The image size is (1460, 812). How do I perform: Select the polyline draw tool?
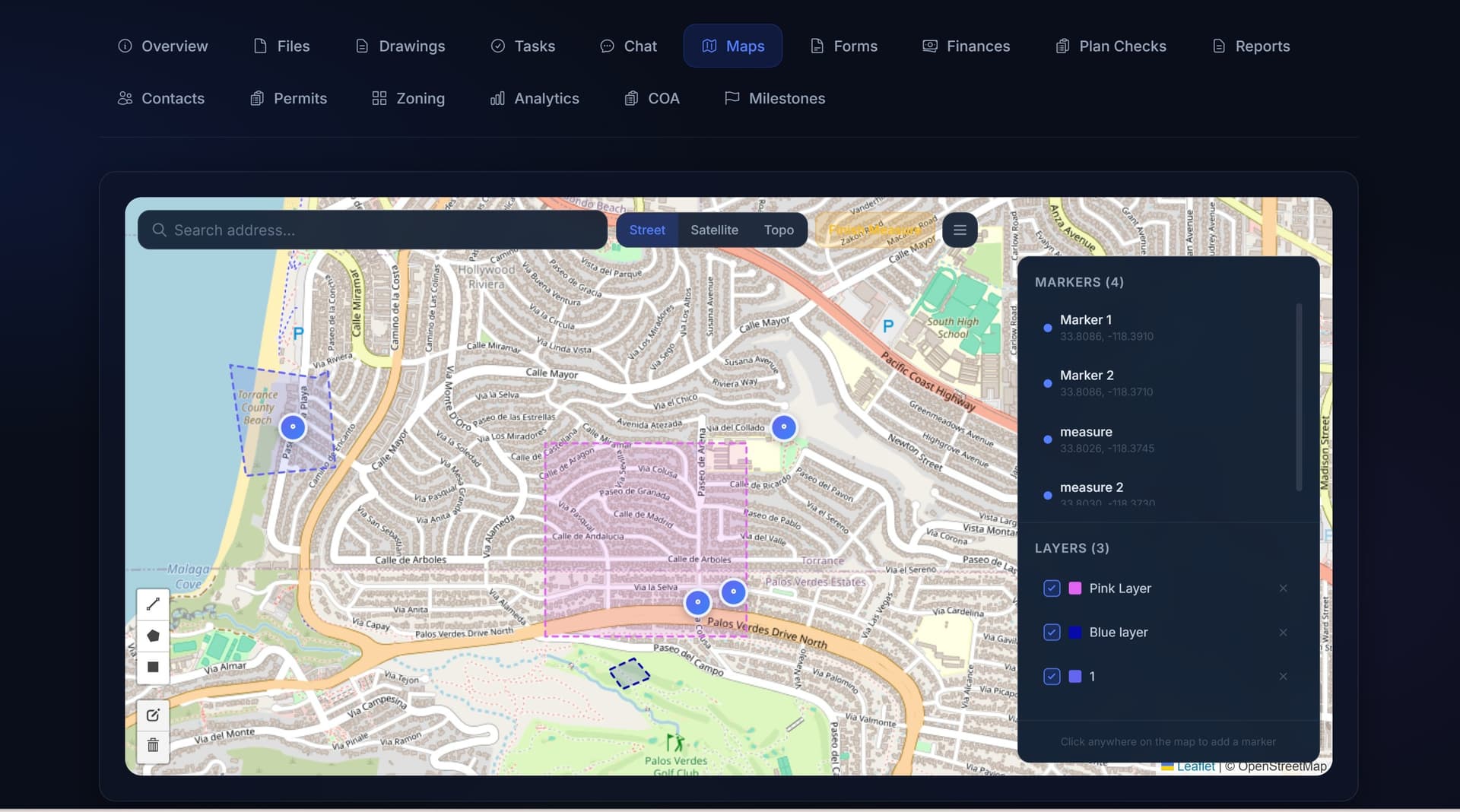[x=153, y=604]
